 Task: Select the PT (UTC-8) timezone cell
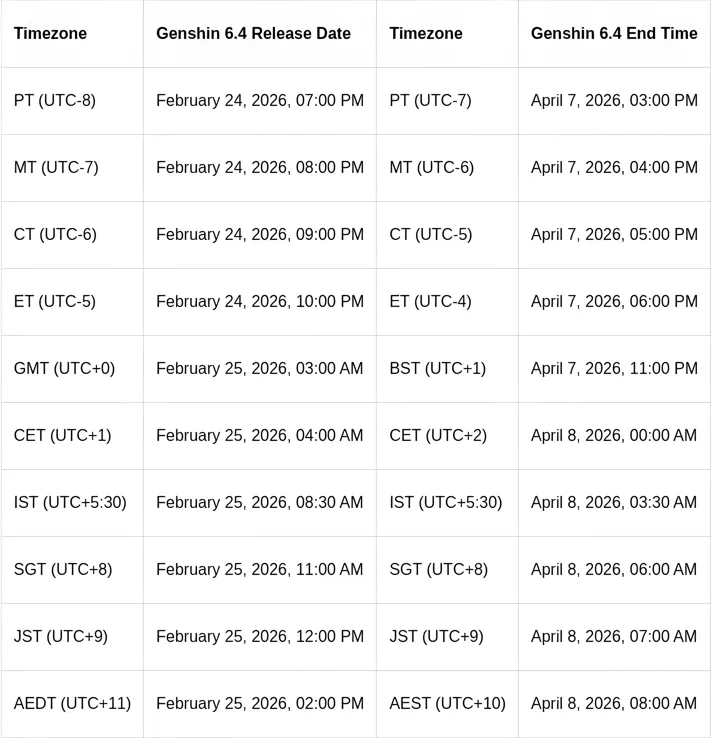55,101
